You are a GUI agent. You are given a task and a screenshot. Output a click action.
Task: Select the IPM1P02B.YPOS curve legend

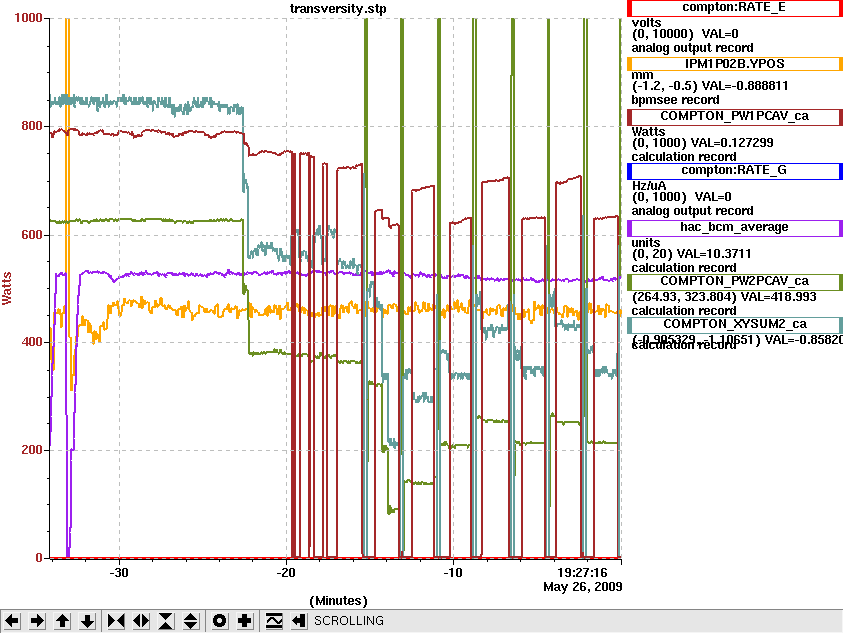[x=734, y=63]
